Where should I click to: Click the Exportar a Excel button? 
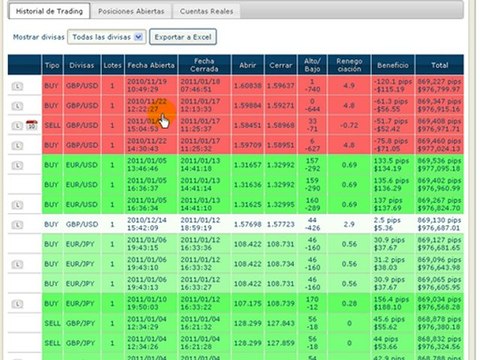183,37
